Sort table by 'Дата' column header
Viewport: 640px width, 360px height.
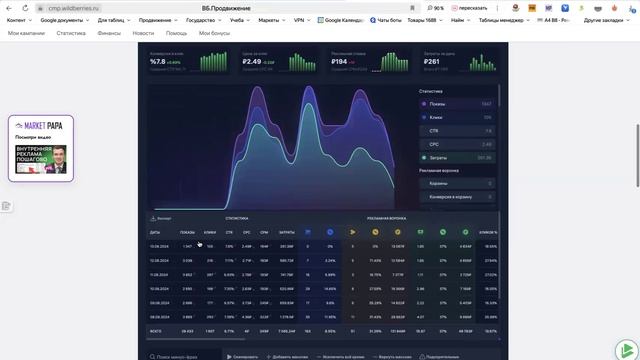click(x=155, y=232)
